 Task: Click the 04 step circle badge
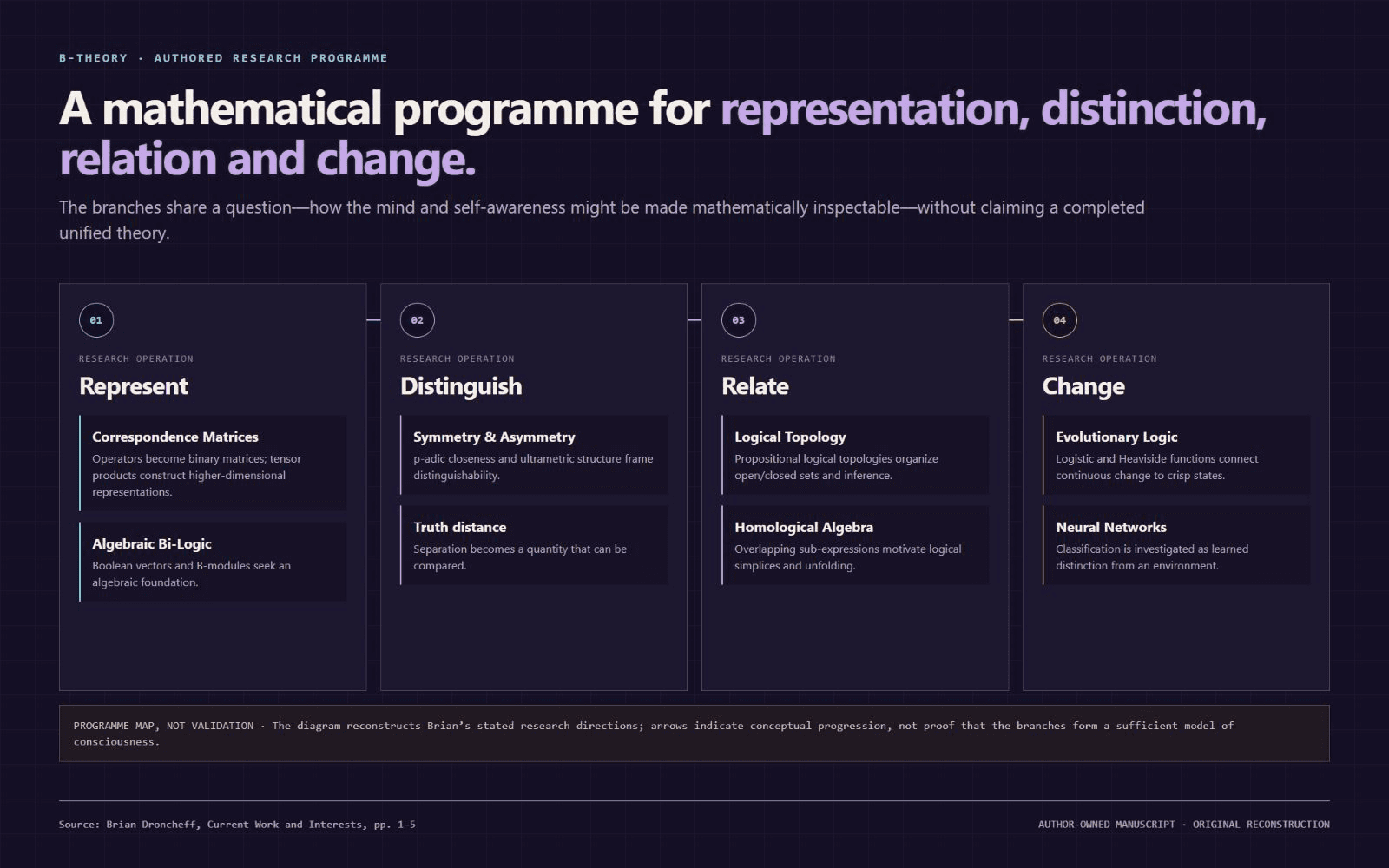coord(1060,320)
